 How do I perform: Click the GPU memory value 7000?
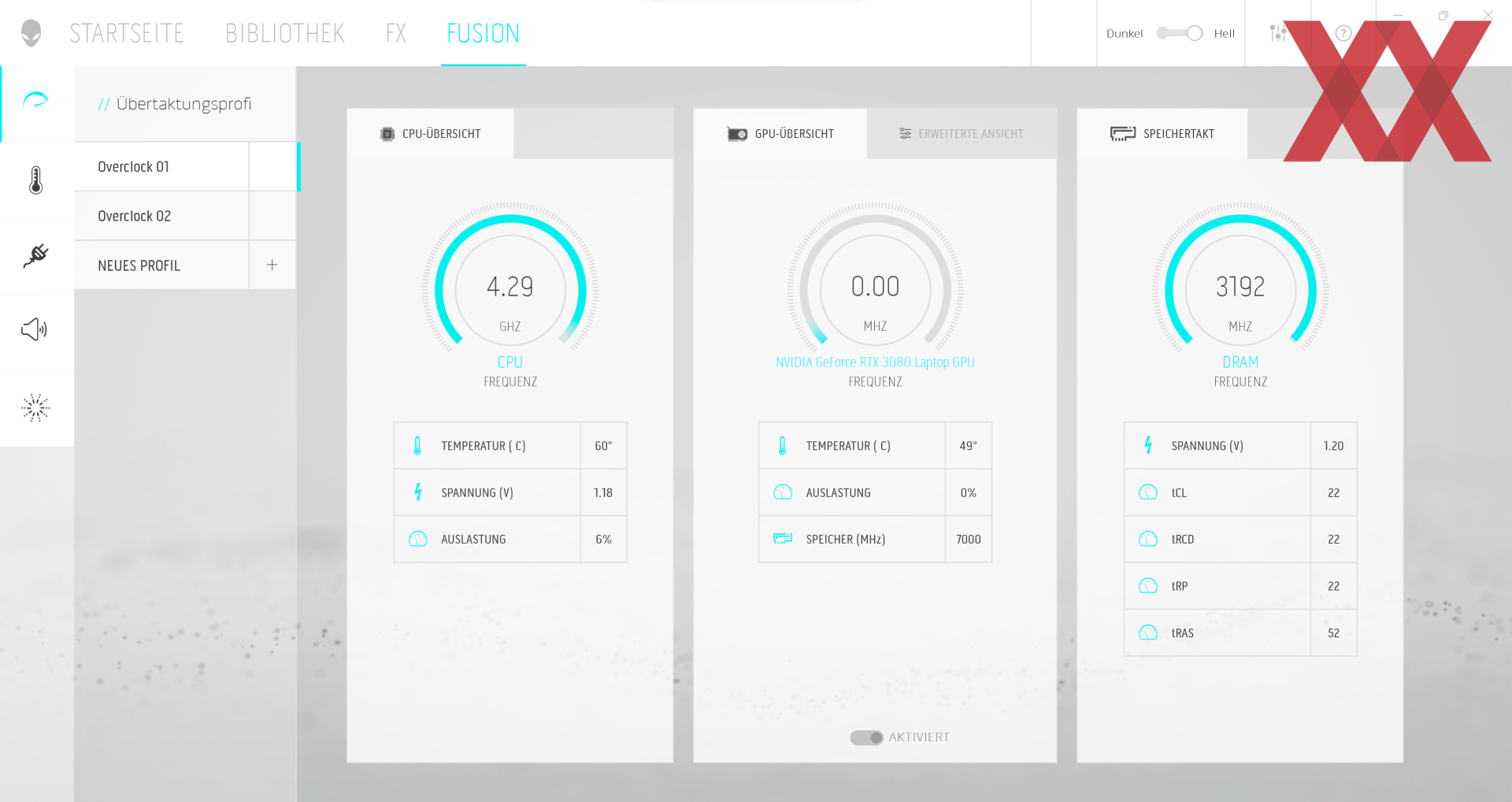tap(969, 539)
